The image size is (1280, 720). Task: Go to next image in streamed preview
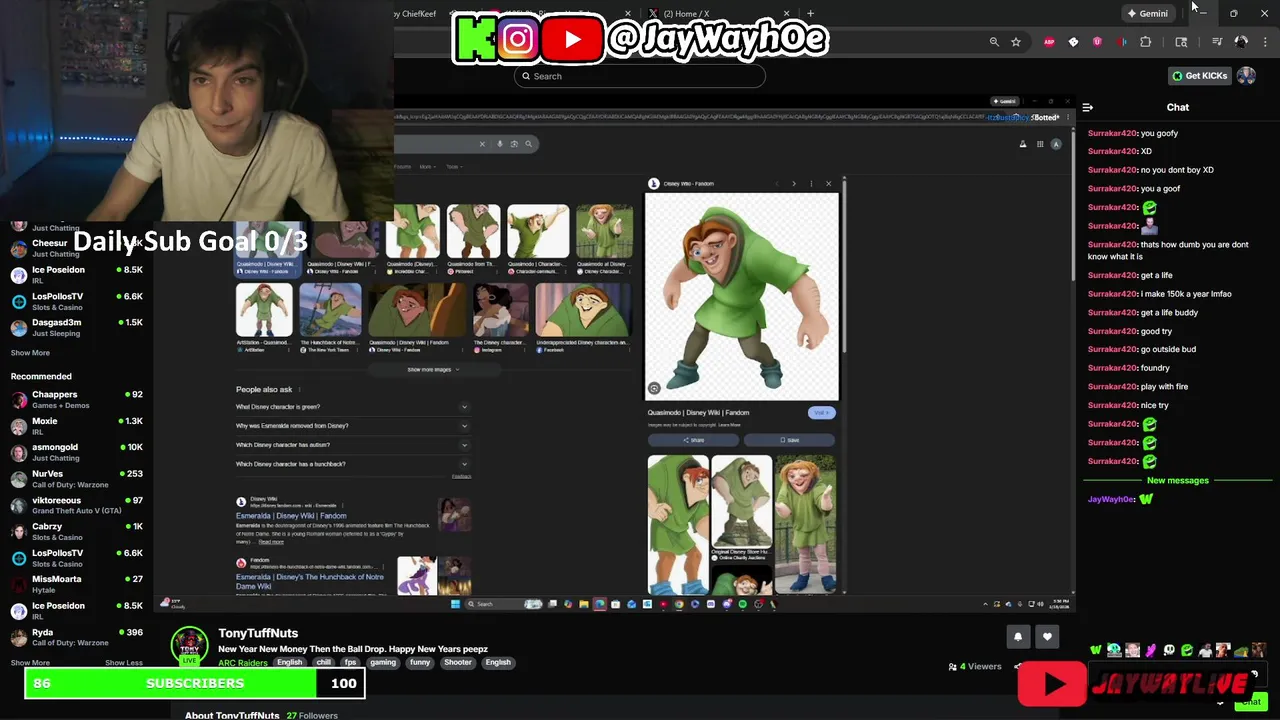tap(794, 184)
